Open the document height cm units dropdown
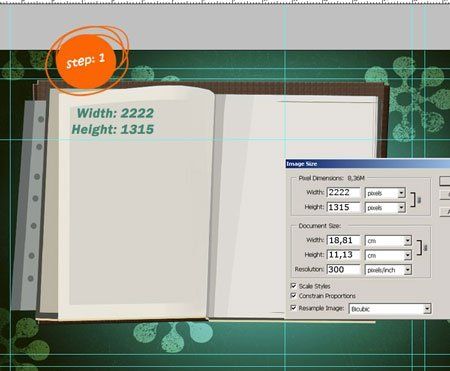The height and width of the screenshot is (371, 450). (388, 255)
